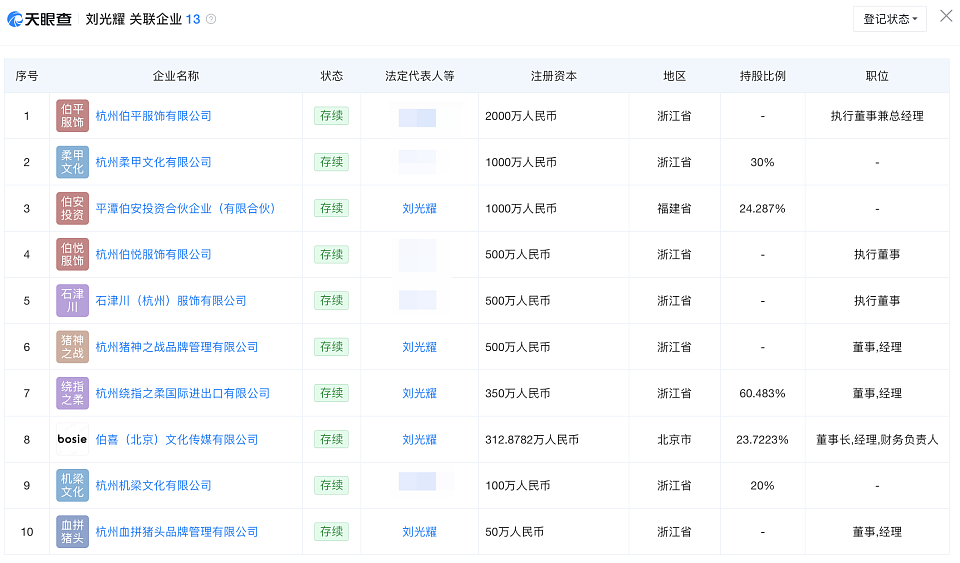Click 刘光耀 in the 平潭伯安投资 row

[x=419, y=208]
